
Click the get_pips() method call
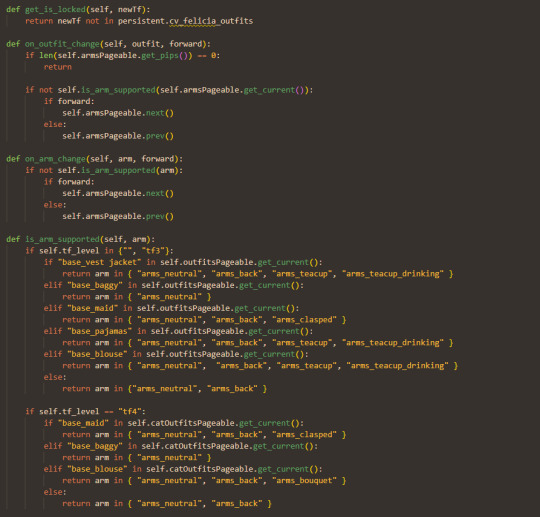tap(167, 55)
